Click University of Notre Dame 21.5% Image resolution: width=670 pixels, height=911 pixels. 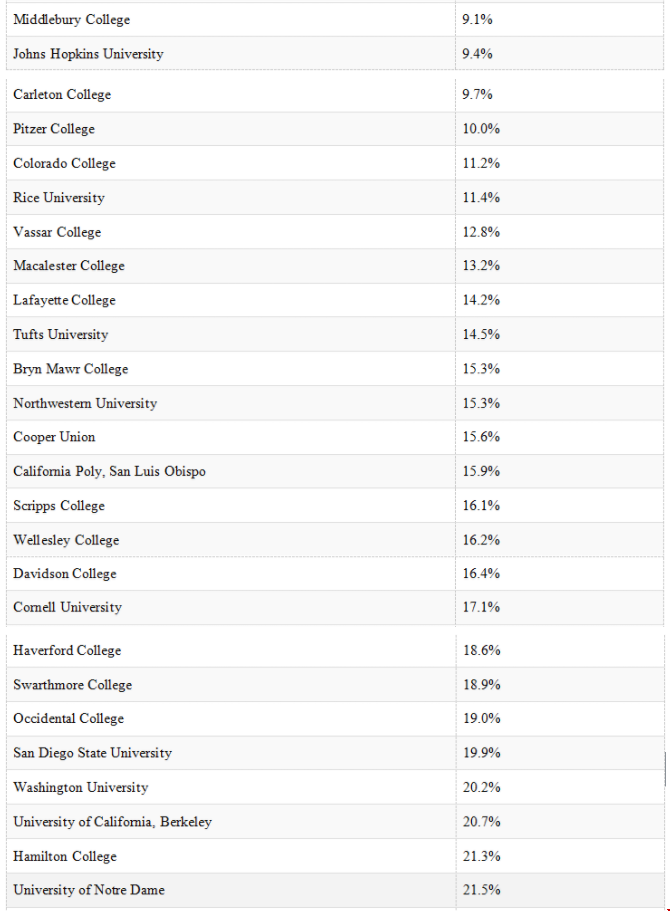[x=481, y=890]
